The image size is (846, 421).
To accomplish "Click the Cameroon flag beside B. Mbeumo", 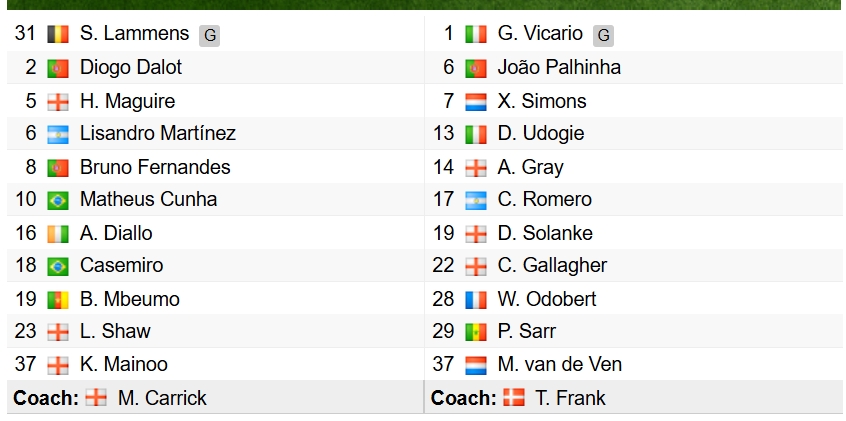I will click(58, 300).
